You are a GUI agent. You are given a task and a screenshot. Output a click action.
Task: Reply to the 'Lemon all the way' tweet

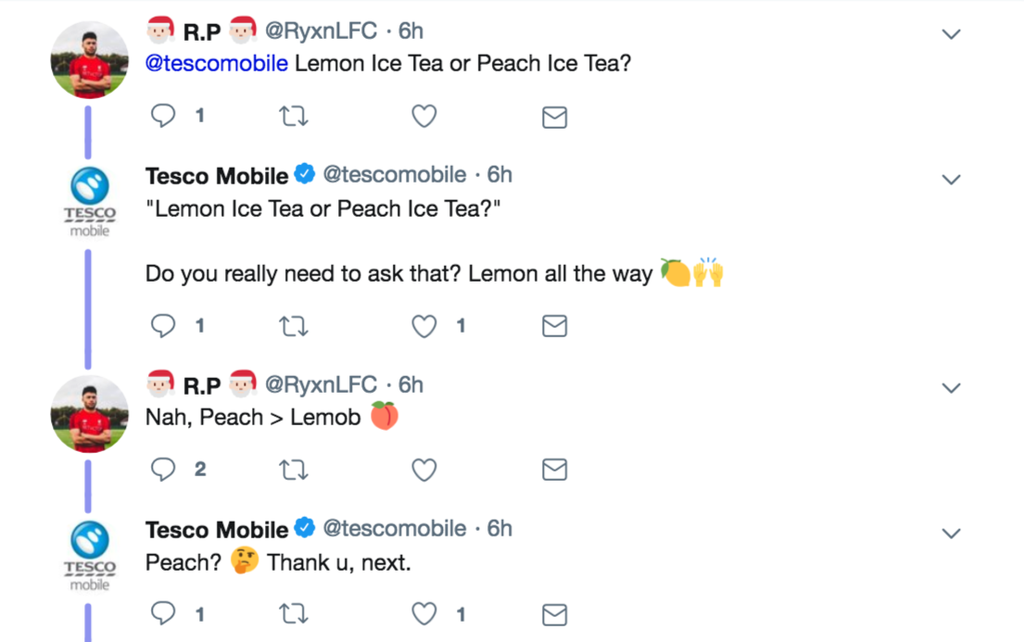163,325
